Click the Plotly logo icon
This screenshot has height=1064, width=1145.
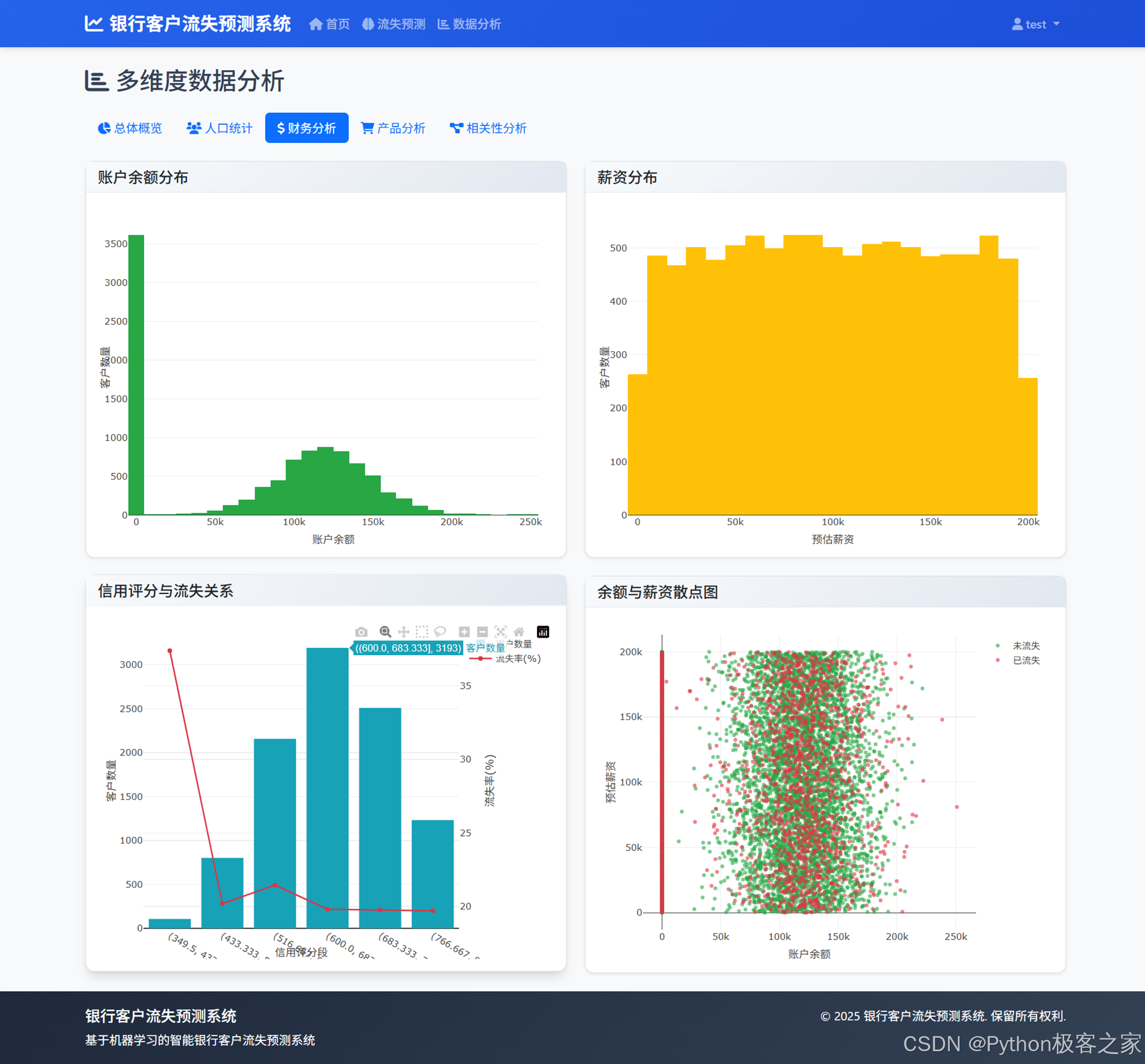coord(543,632)
